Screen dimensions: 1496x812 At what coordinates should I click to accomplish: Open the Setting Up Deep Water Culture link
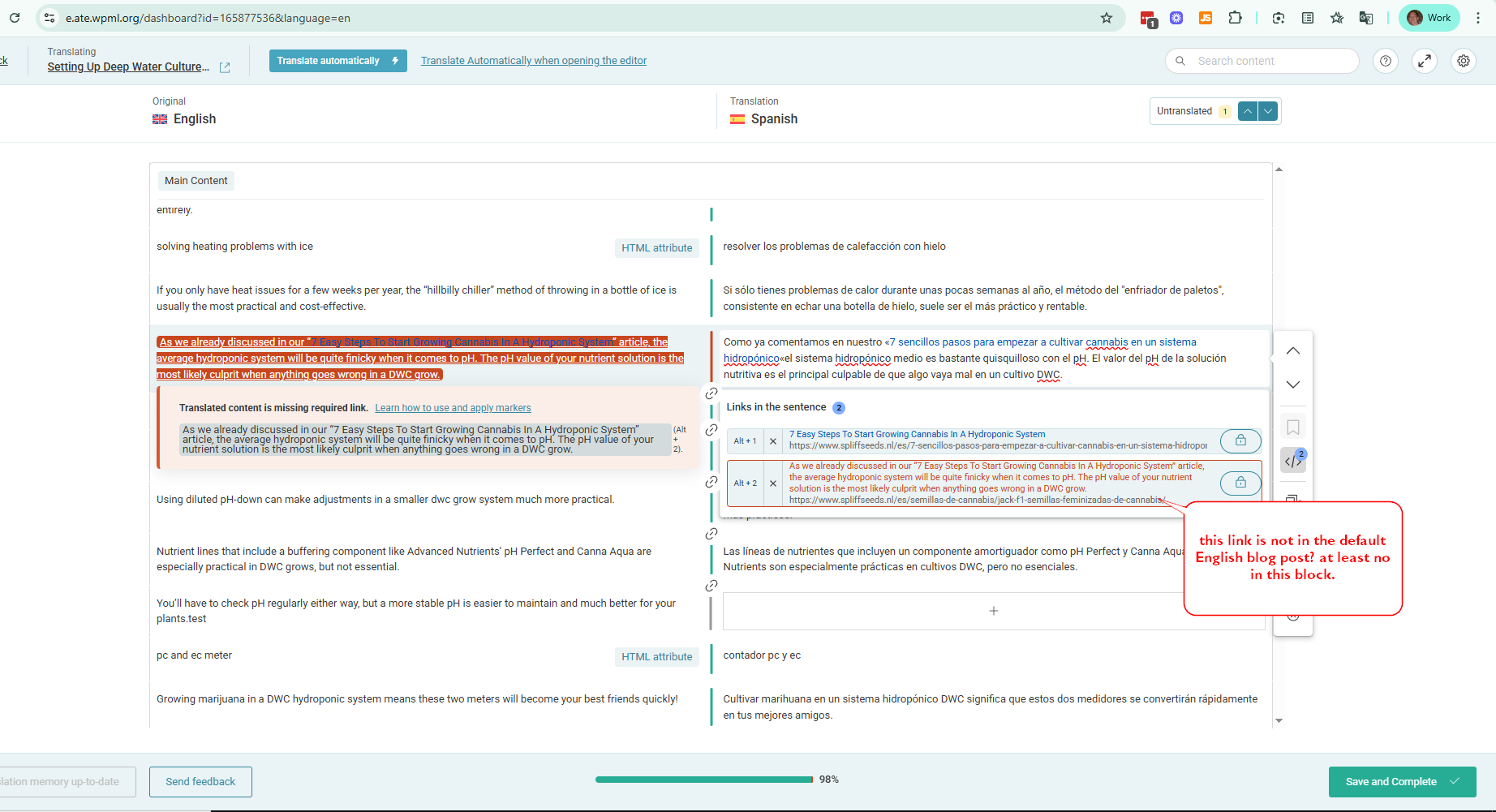128,67
